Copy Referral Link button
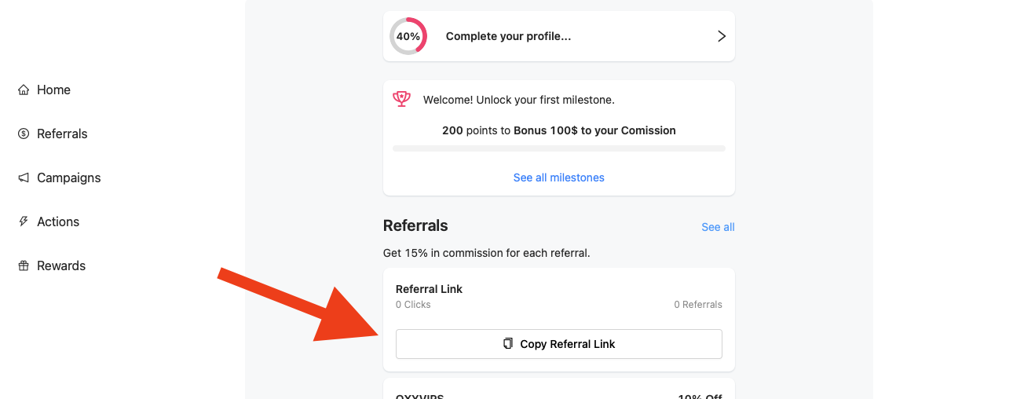Screen dimensions: 1024x399 click(x=559, y=344)
